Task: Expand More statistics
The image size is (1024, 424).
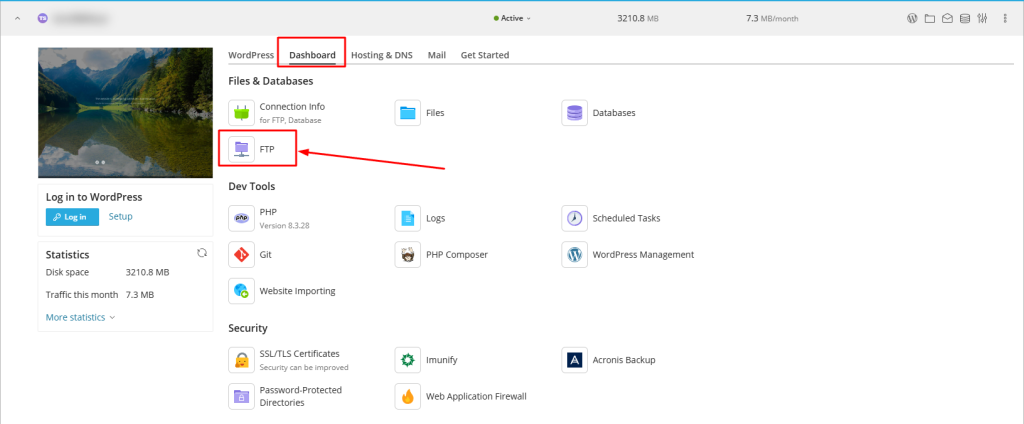Action: (x=80, y=317)
